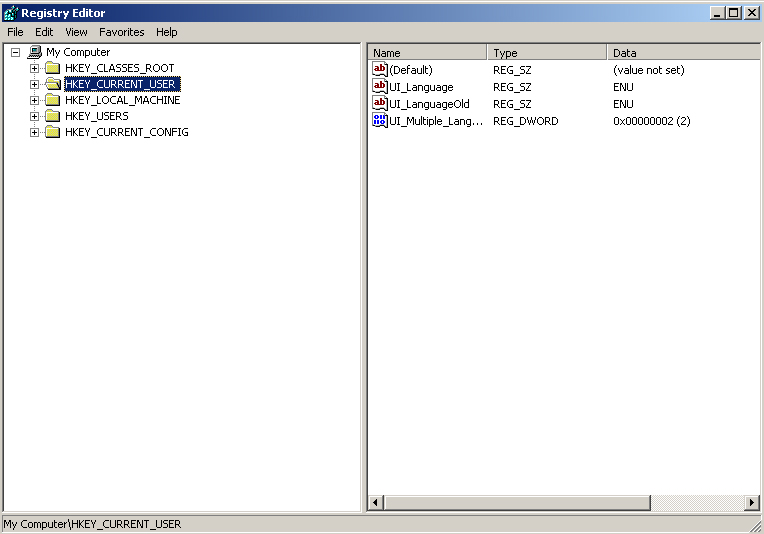Select the (Default) string value icon
The width and height of the screenshot is (764, 534).
(x=380, y=70)
